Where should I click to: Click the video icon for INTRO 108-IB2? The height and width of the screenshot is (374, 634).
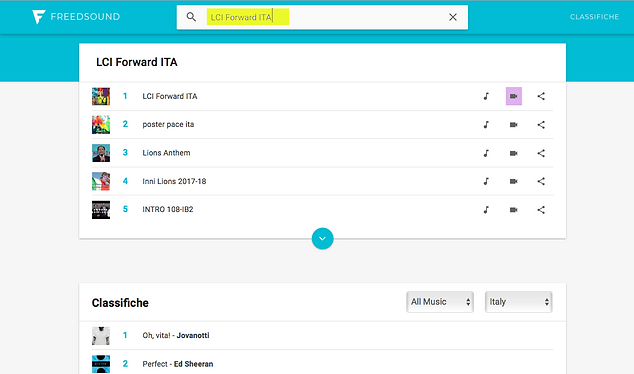click(x=514, y=209)
